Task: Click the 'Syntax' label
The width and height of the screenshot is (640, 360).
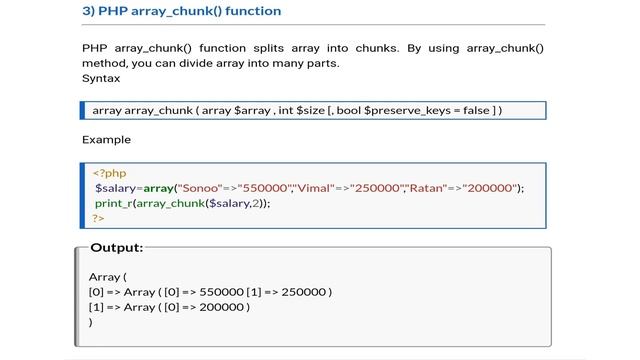Action: (101, 78)
